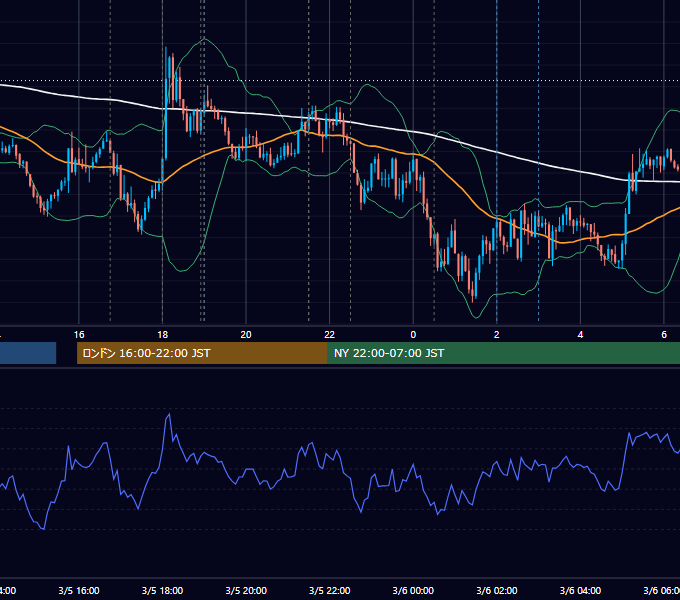The image size is (680, 600).
Task: Click the ロンドン 16:00-22:00 JST session bar
Action: [202, 353]
